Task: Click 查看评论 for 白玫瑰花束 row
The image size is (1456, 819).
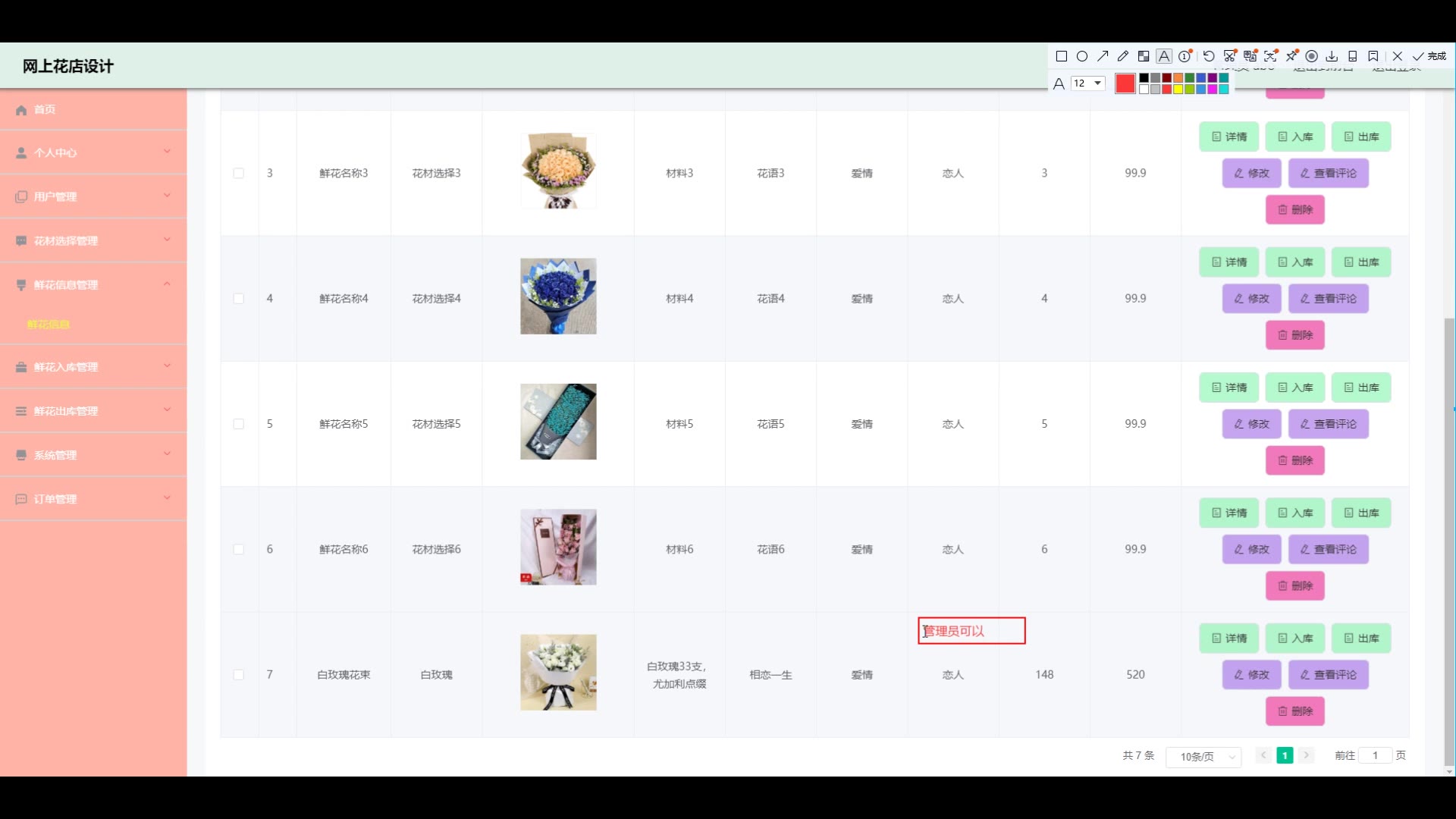Action: pyautogui.click(x=1329, y=675)
